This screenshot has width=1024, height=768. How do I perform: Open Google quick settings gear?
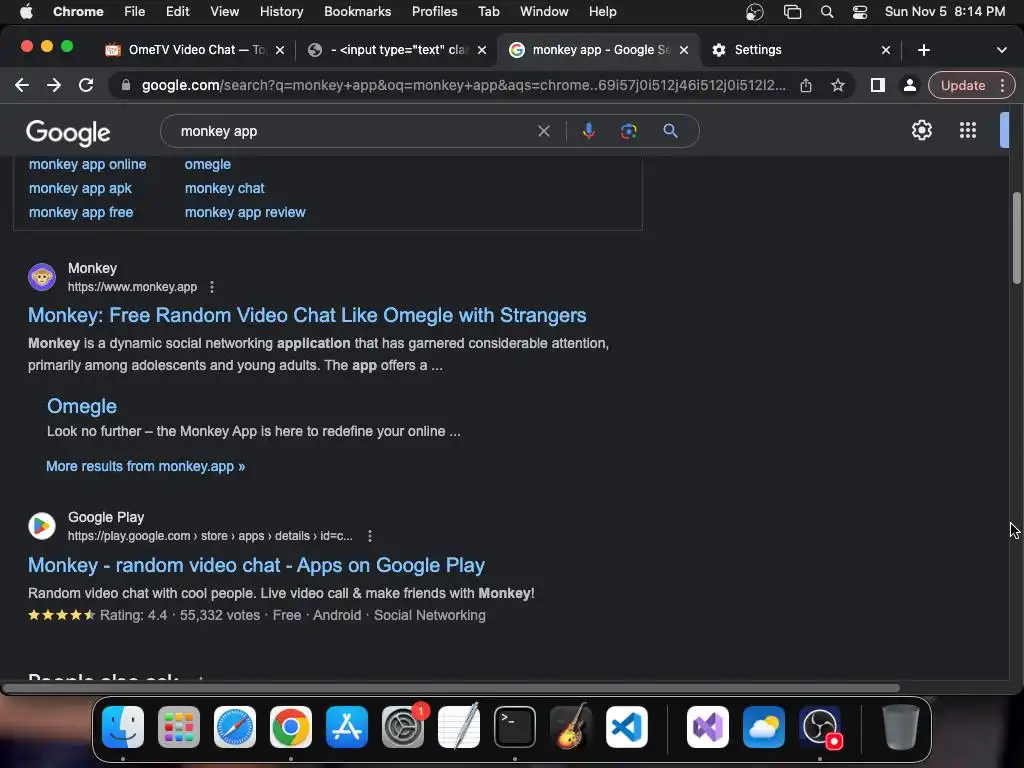[921, 130]
